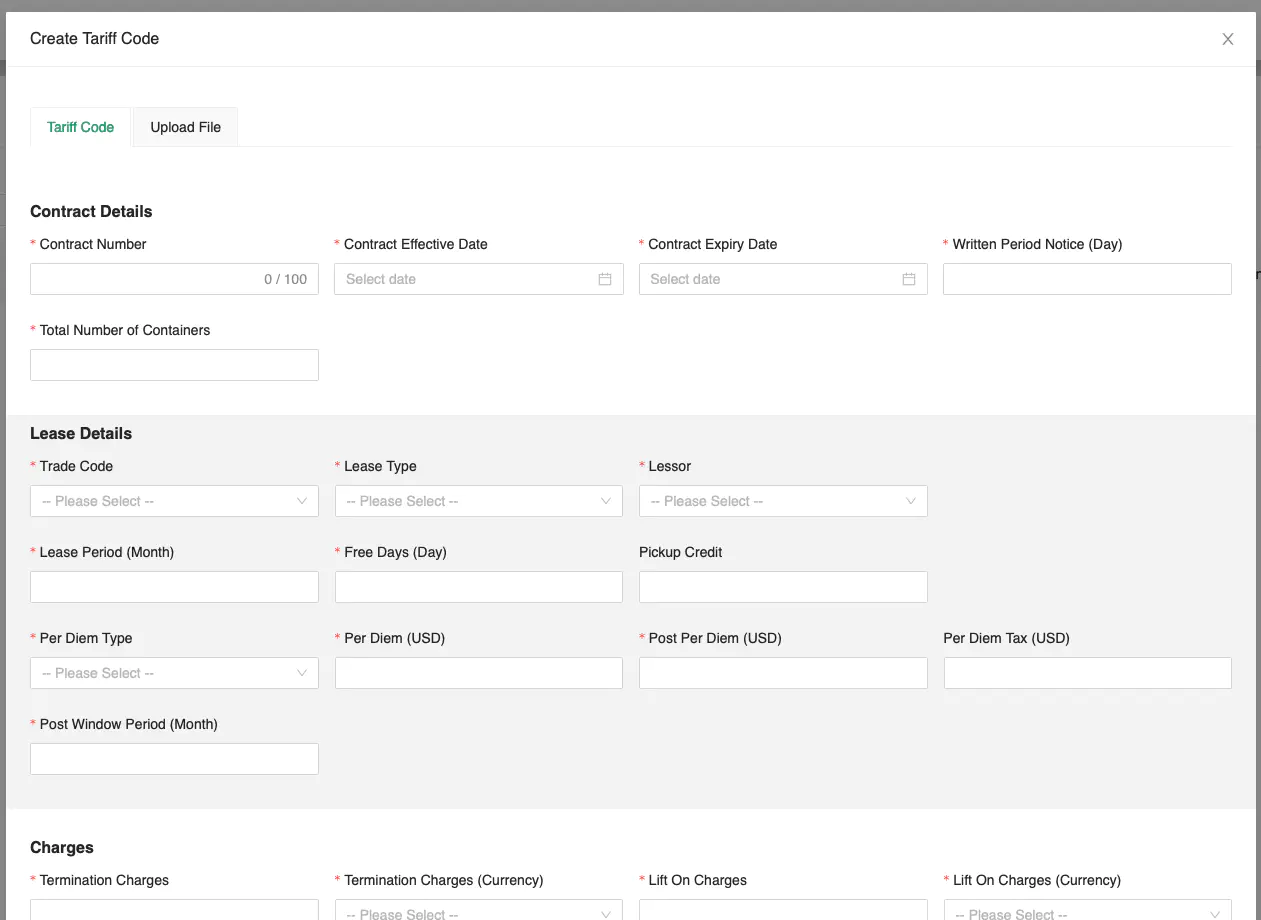The image size is (1261, 920).
Task: Click the Free Days (Day) input
Action: (x=478, y=587)
